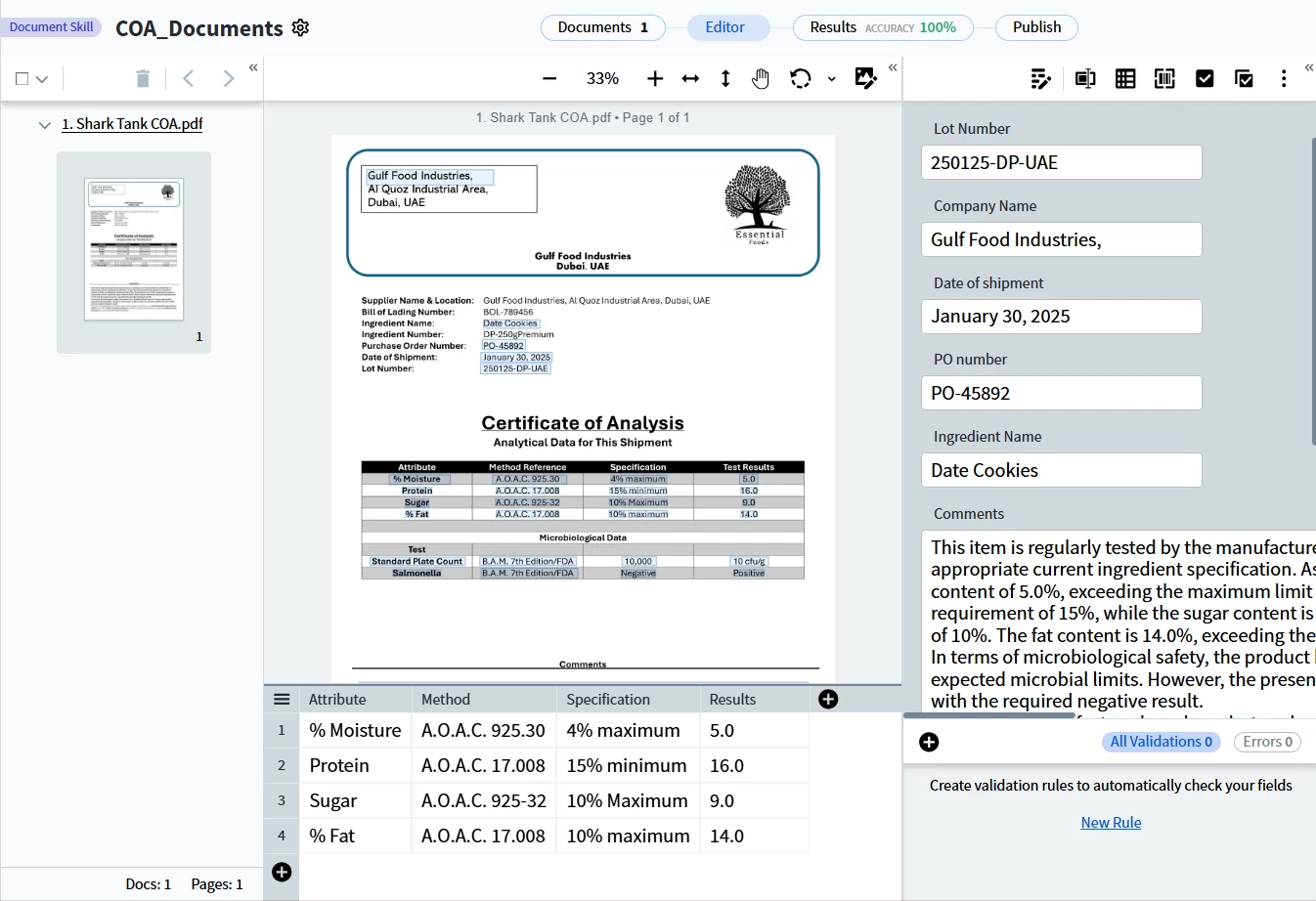Collapse the documents list panel
Screen dimensions: 1316x901
pos(253,67)
